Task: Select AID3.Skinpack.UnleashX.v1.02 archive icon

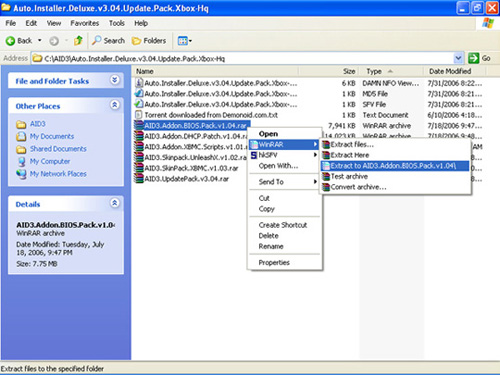Action: pos(139,158)
